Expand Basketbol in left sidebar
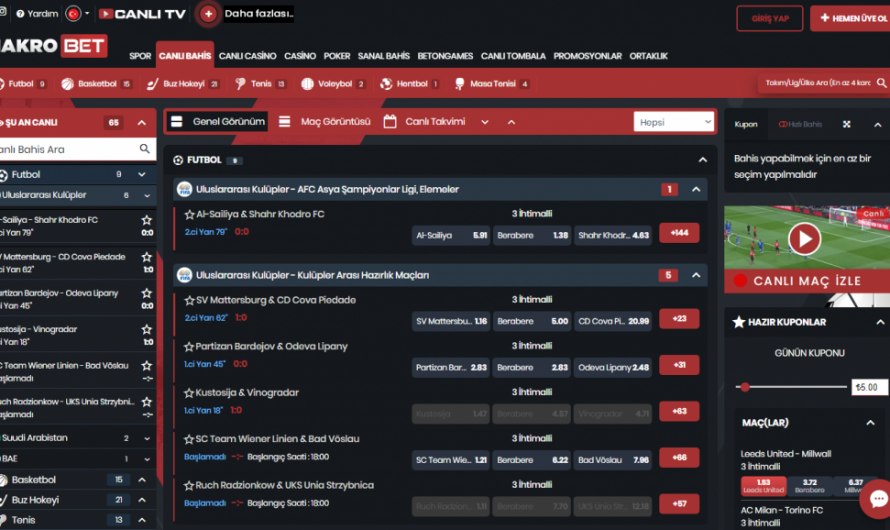The image size is (890, 530). pos(142,480)
